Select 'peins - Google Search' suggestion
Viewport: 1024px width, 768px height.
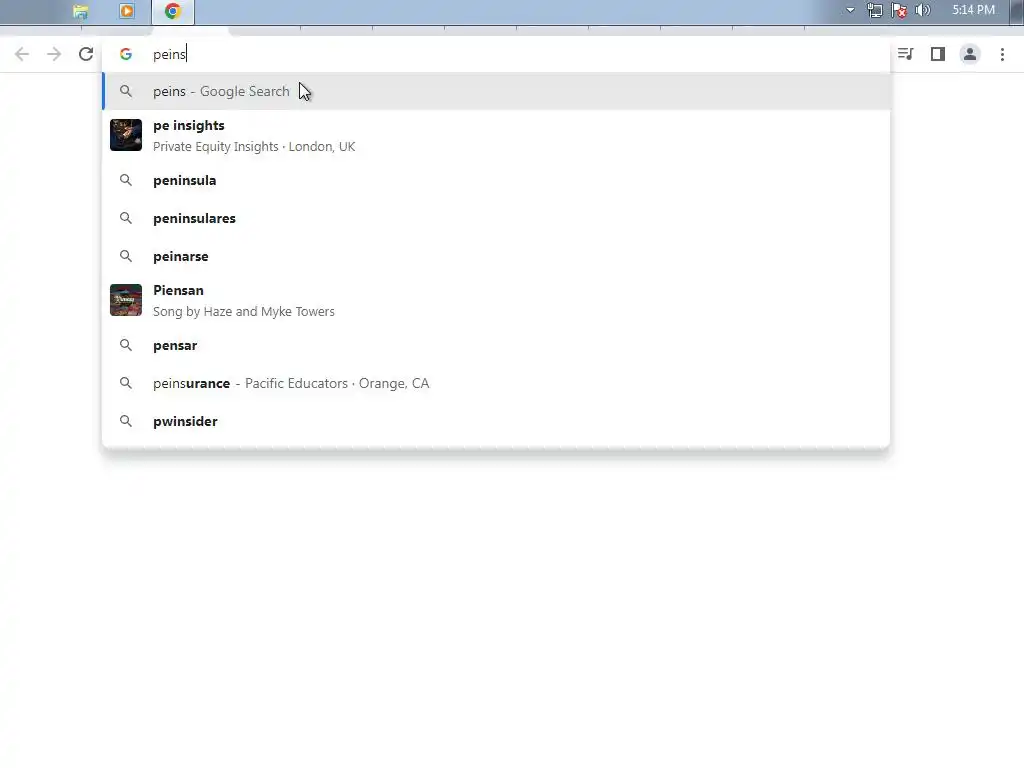tap(496, 91)
